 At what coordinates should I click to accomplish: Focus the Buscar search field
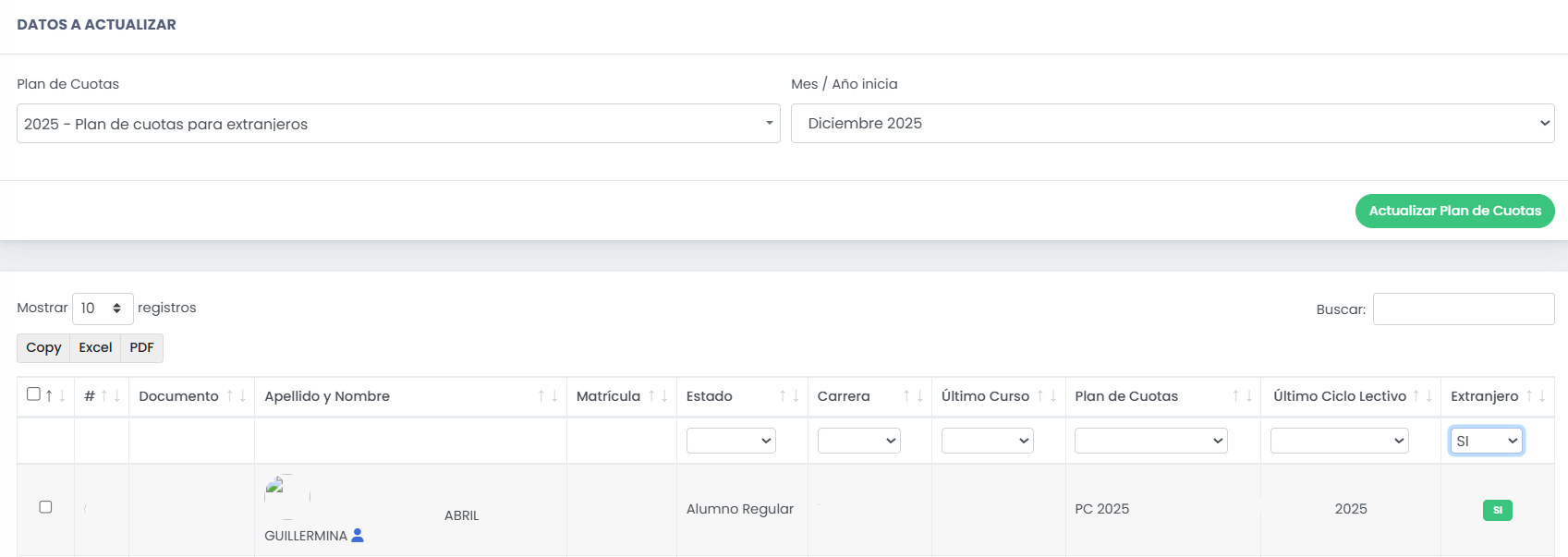(1463, 309)
